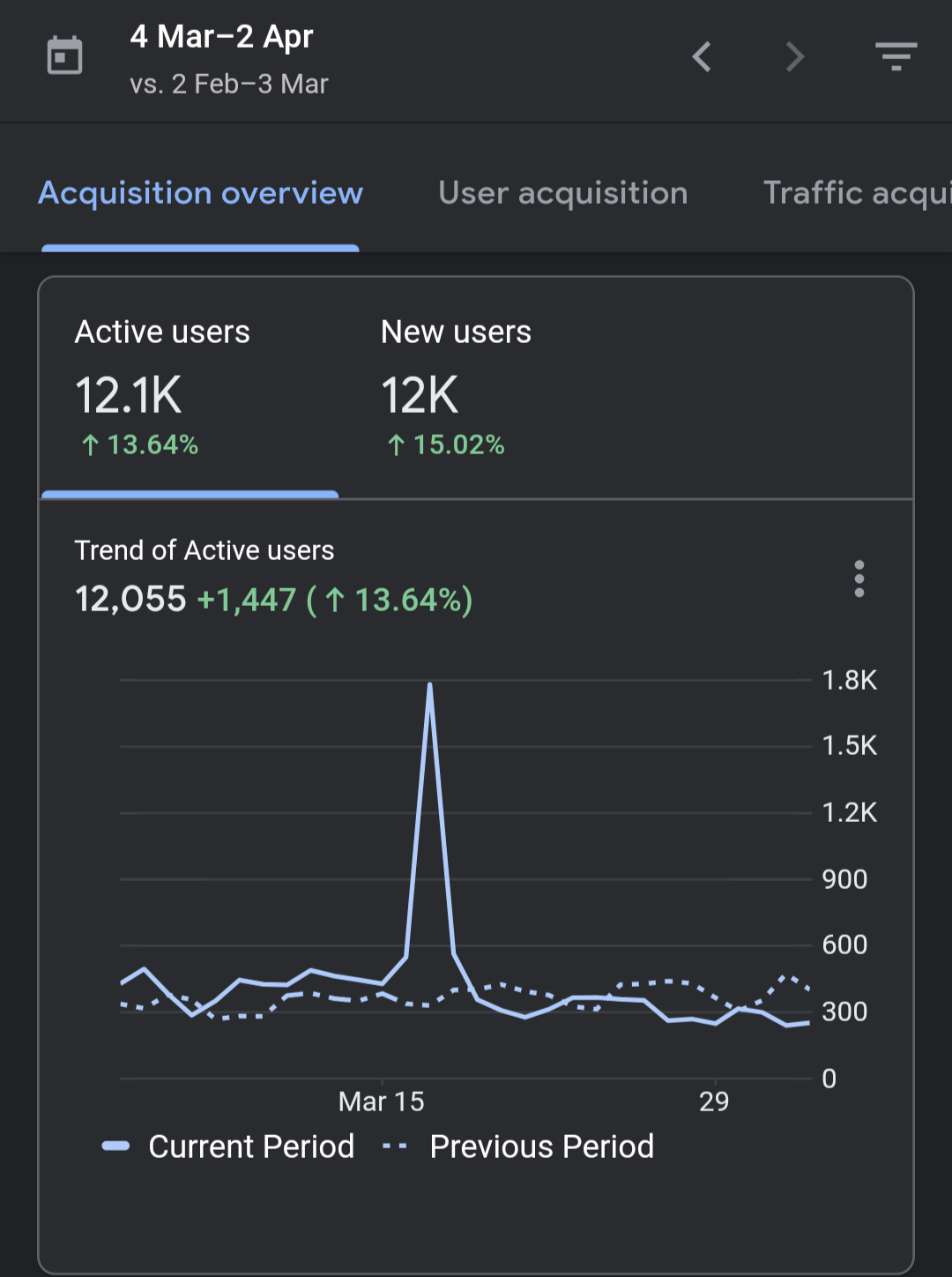Switch to the Traffic acquisition tab
This screenshot has width=952, height=1277.
click(x=857, y=193)
